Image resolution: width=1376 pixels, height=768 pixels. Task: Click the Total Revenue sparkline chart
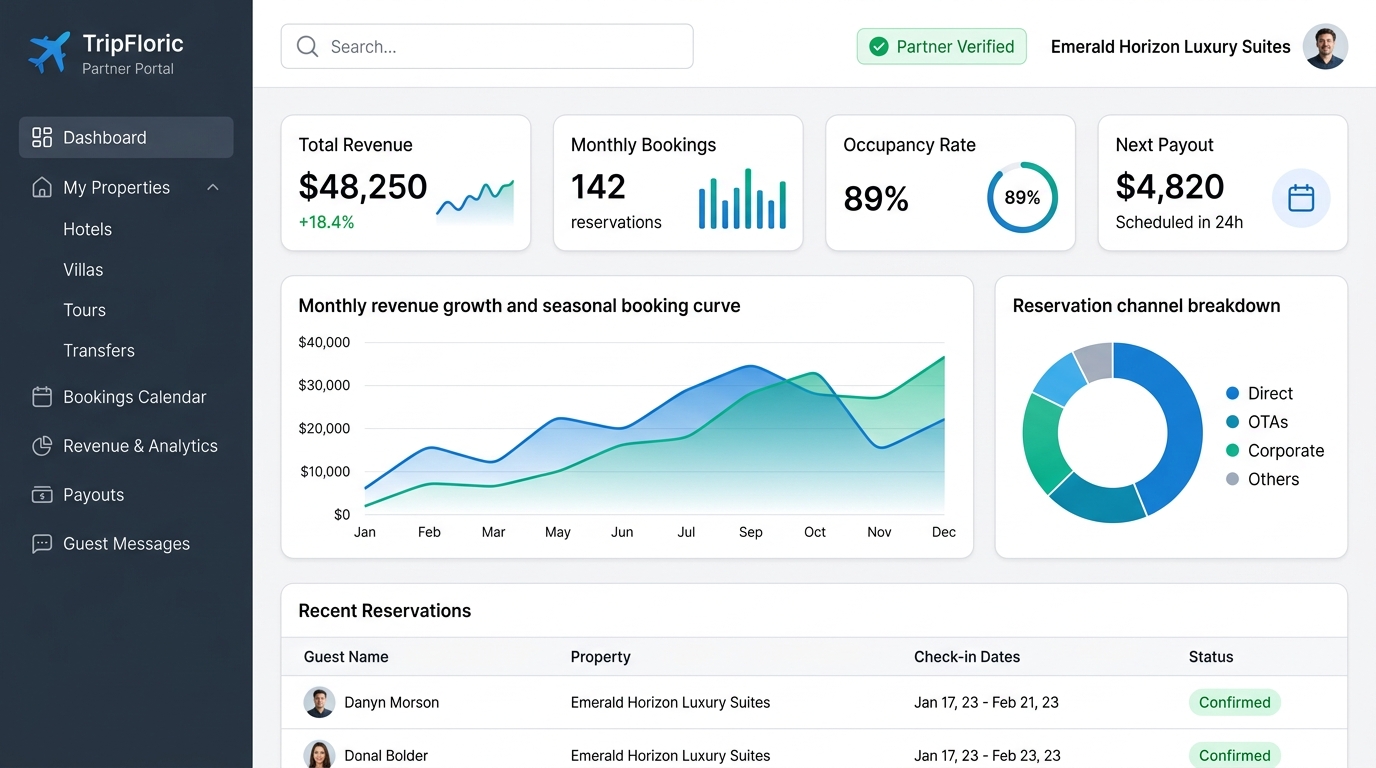pyautogui.click(x=475, y=201)
